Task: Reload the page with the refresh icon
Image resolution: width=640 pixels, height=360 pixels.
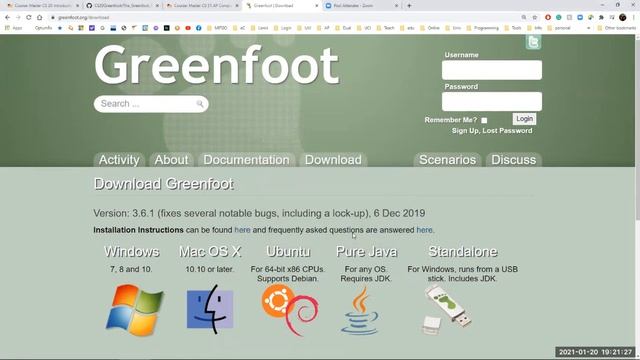Action: (29, 18)
